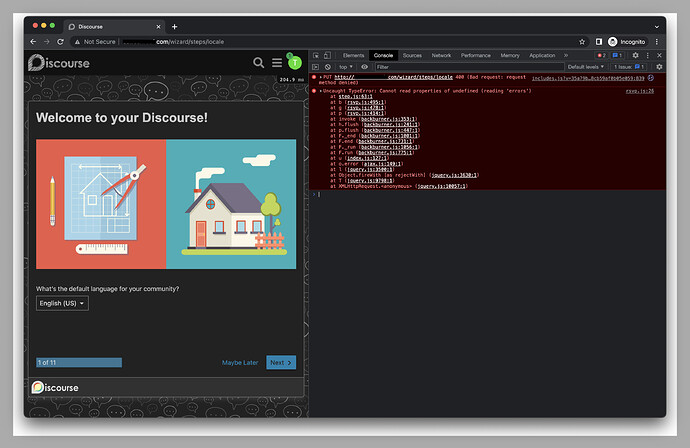Go back in browser history
Viewport: 690px width, 448px height.
tap(33, 42)
